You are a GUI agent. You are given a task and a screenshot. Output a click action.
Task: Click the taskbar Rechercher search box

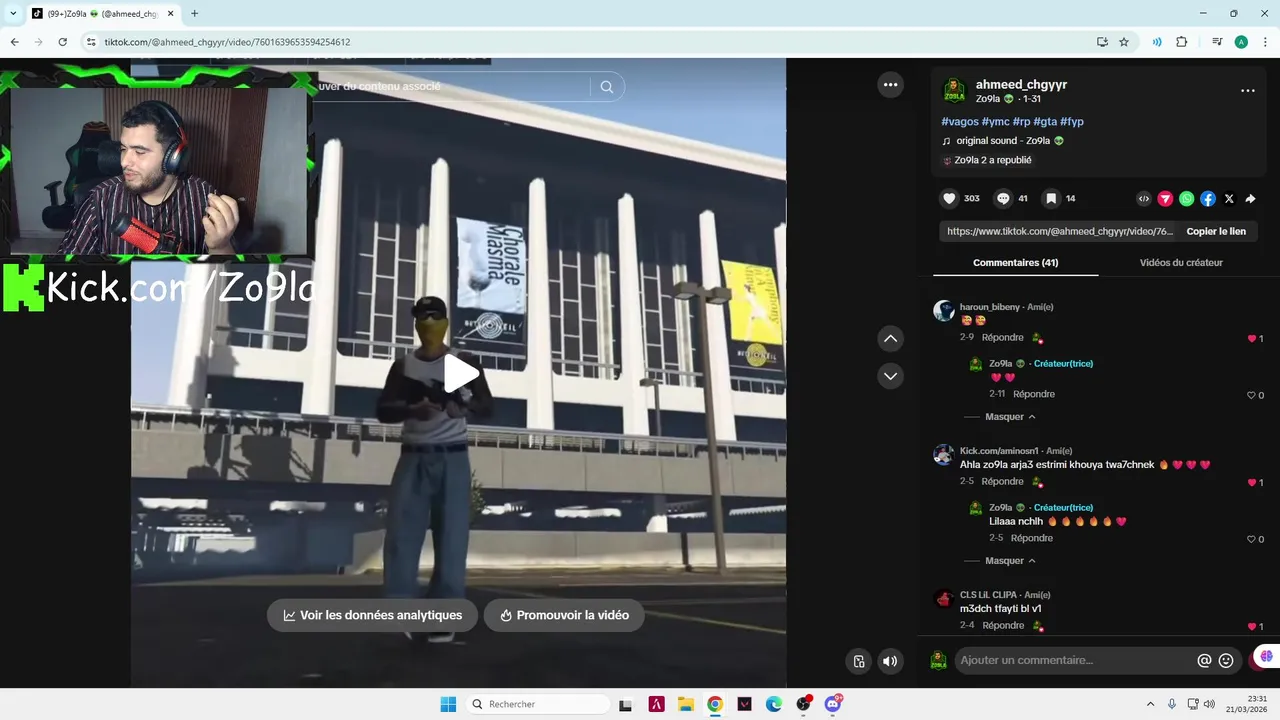[x=538, y=704]
